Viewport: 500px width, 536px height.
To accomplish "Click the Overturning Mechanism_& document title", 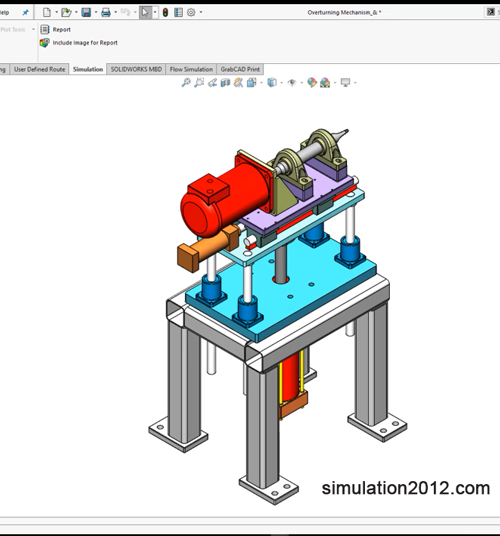I will pos(344,13).
